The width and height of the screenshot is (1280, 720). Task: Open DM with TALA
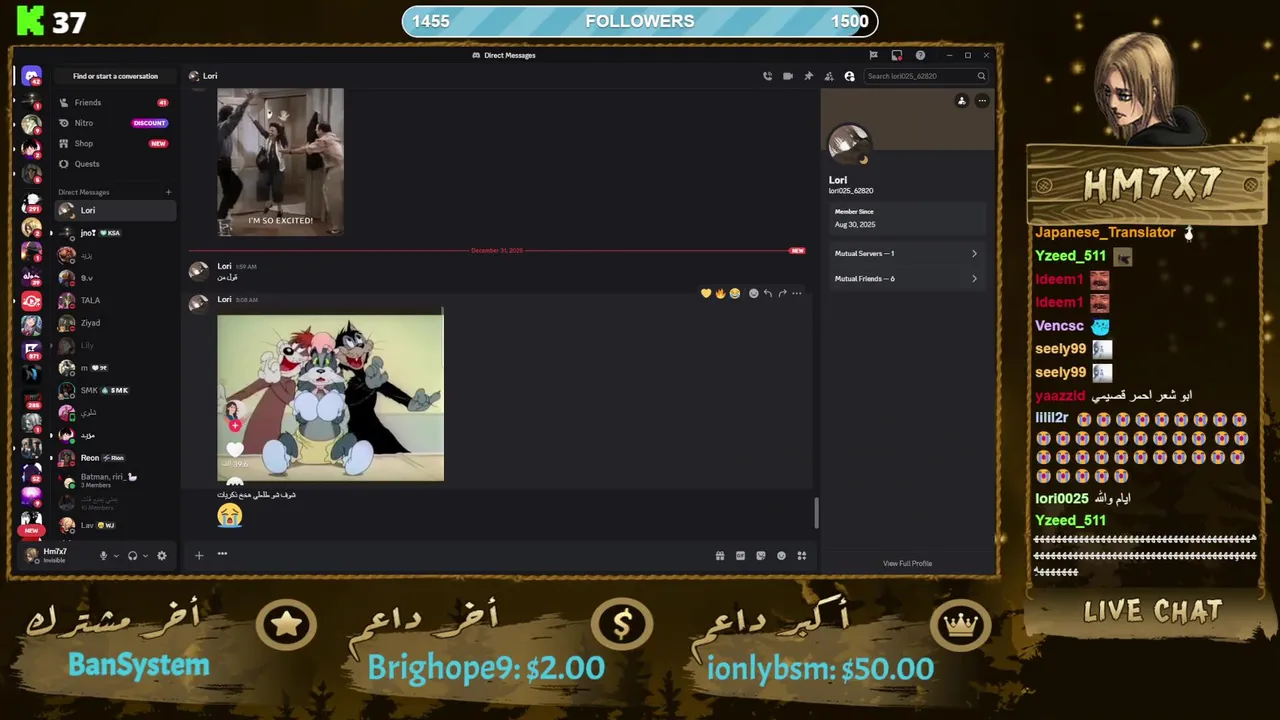coord(114,300)
